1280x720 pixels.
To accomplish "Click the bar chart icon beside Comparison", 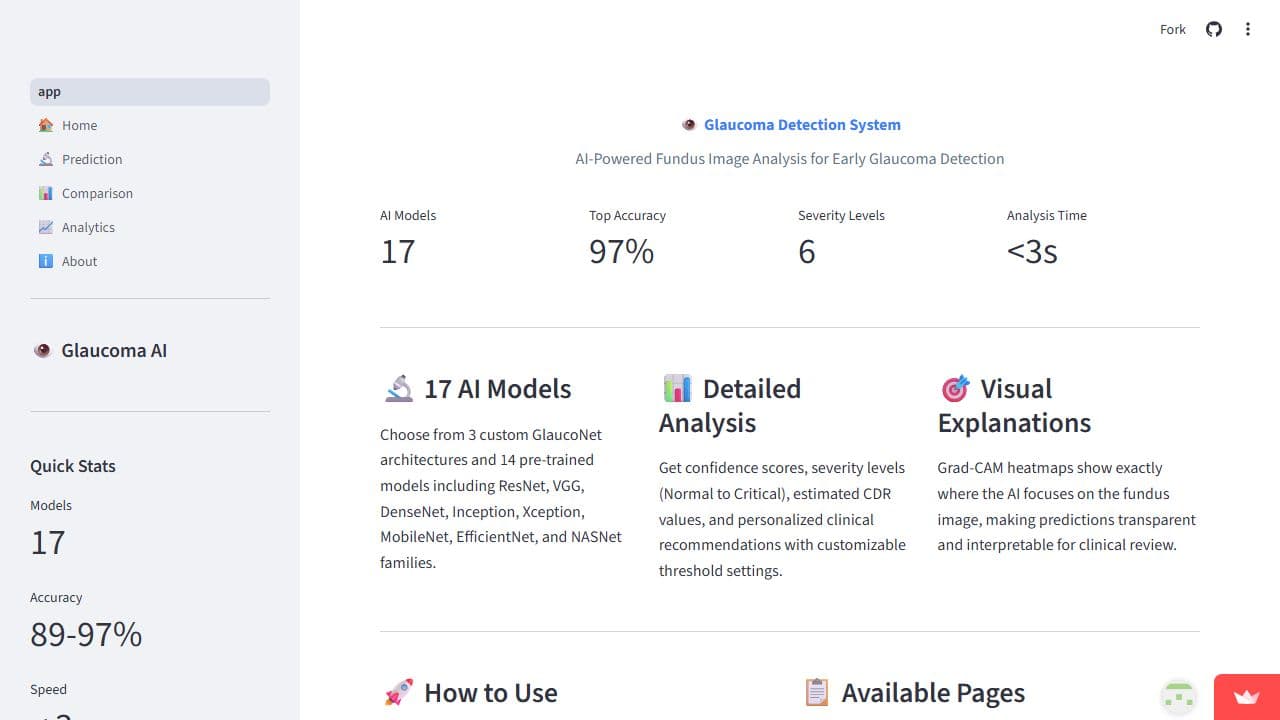I will [x=45, y=193].
